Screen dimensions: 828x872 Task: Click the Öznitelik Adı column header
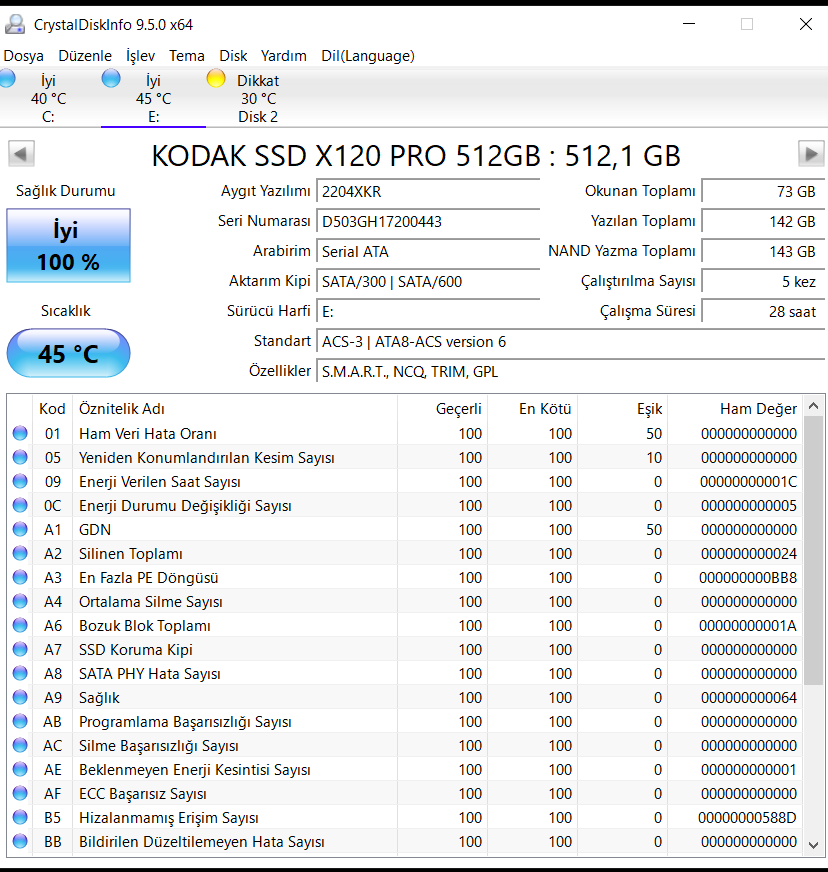pos(235,409)
